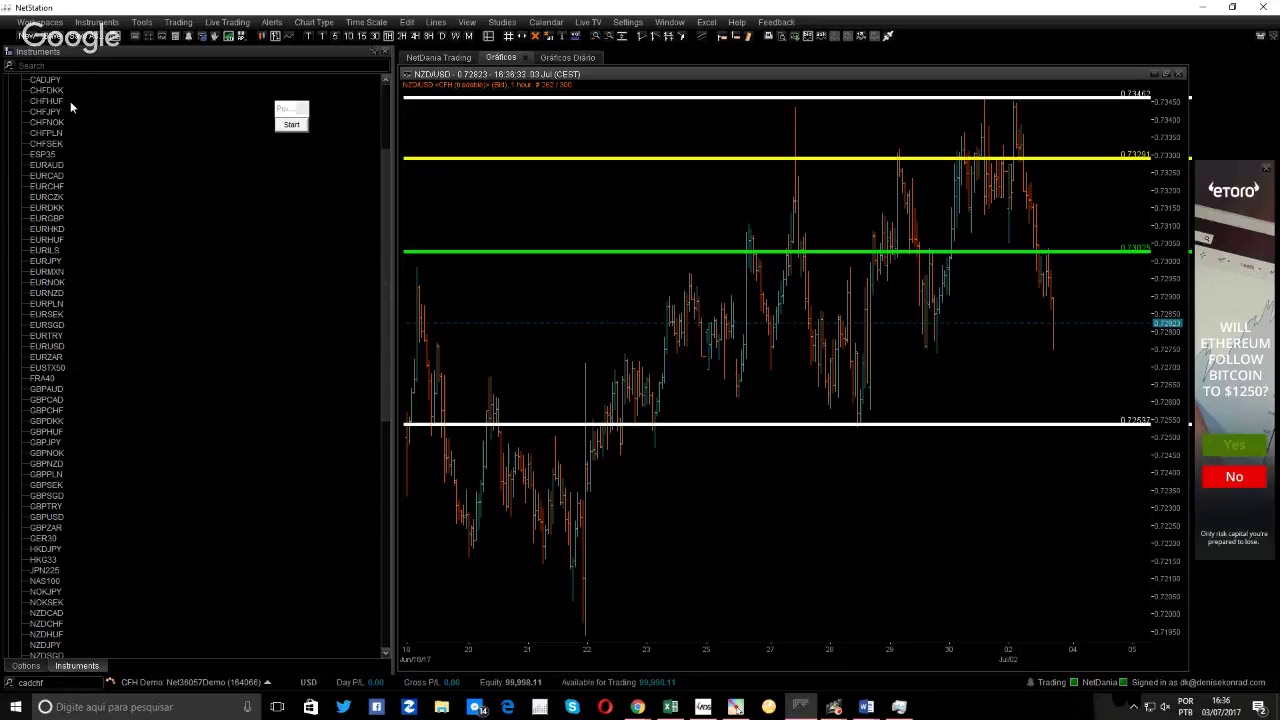Click the trend line drawing icon

tap(702, 36)
